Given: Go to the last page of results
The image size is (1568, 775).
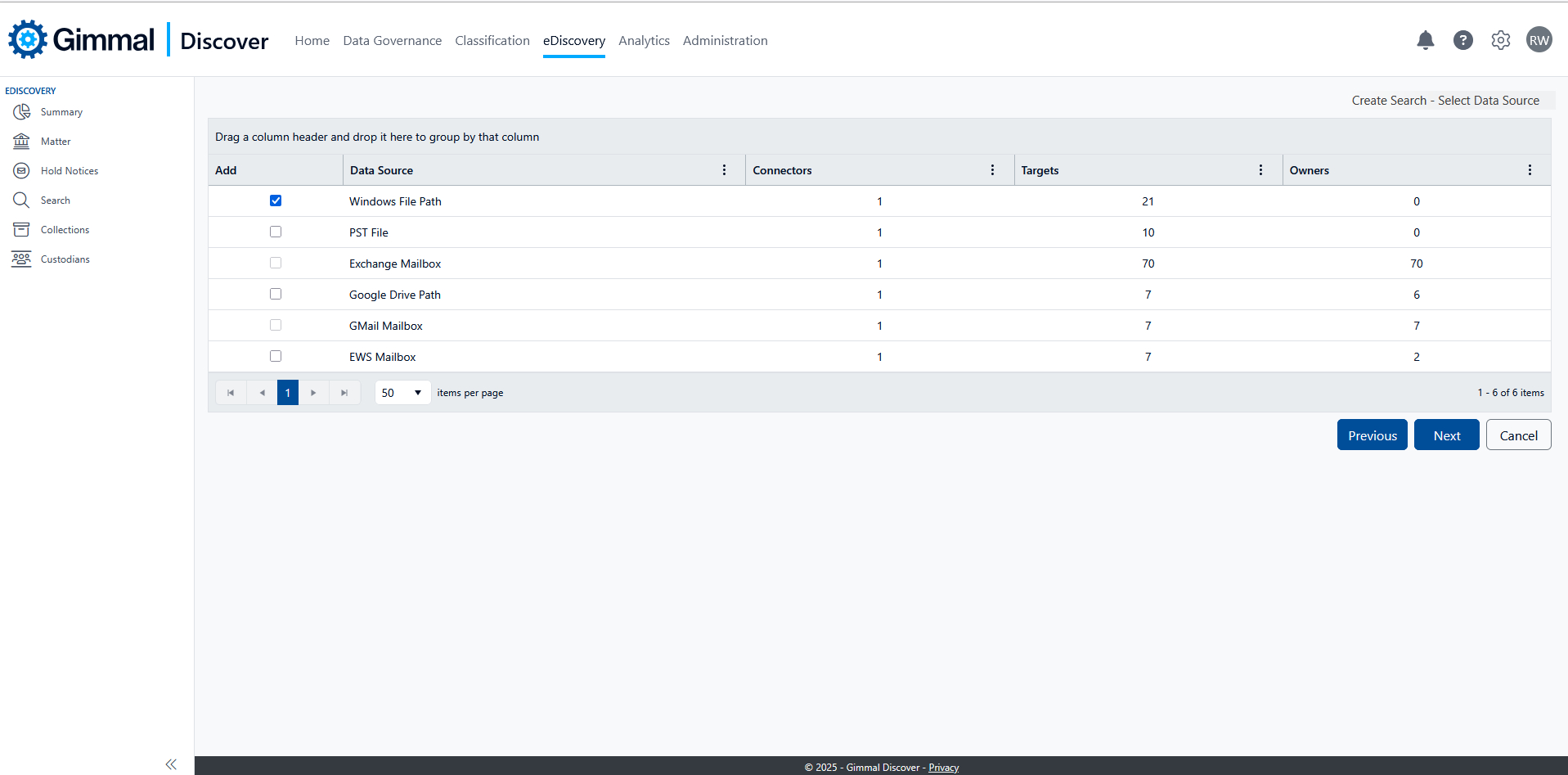Looking at the screenshot, I should click(344, 393).
